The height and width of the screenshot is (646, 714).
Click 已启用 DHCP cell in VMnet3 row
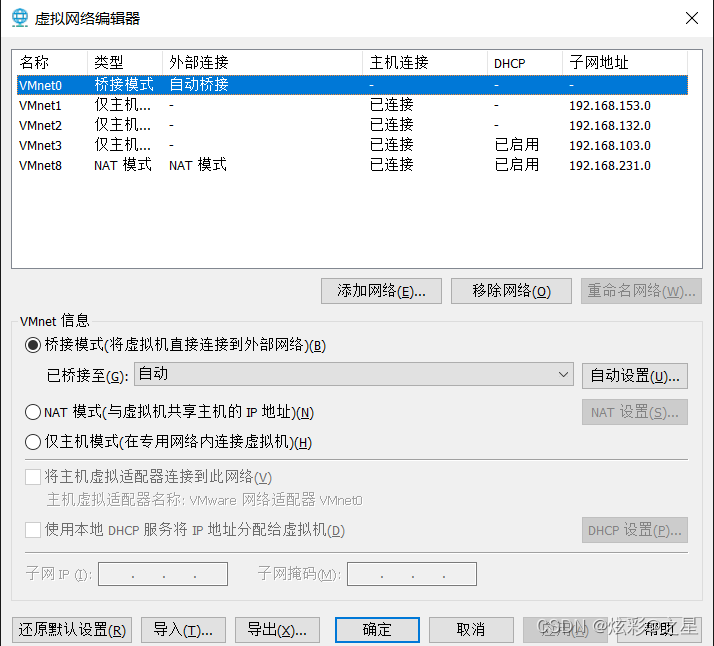516,145
